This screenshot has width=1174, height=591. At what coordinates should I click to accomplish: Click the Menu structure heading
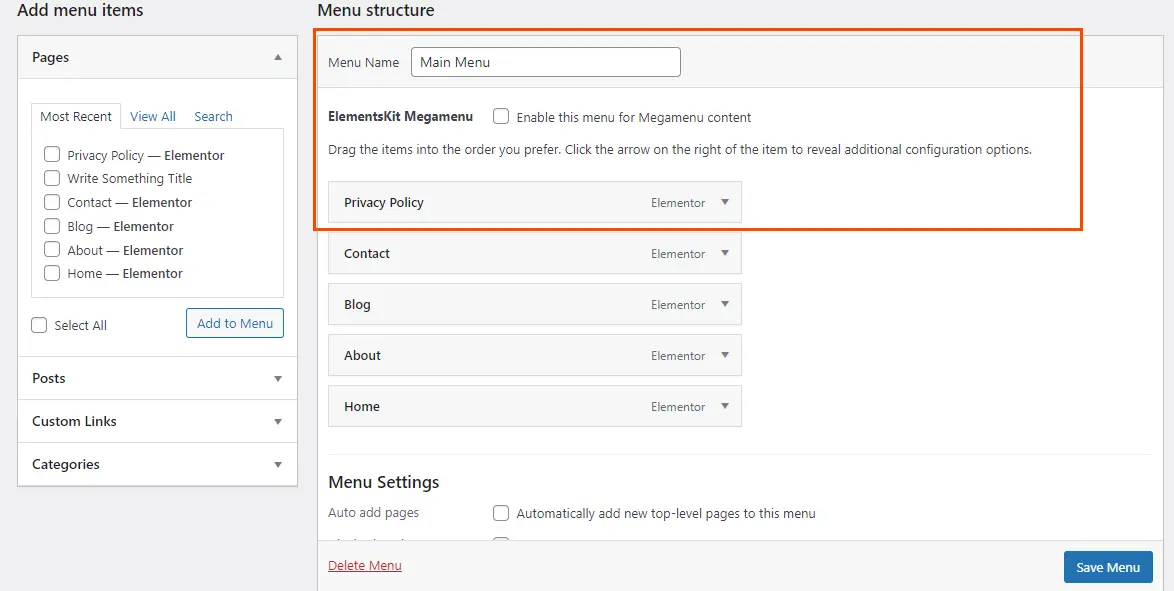point(376,10)
